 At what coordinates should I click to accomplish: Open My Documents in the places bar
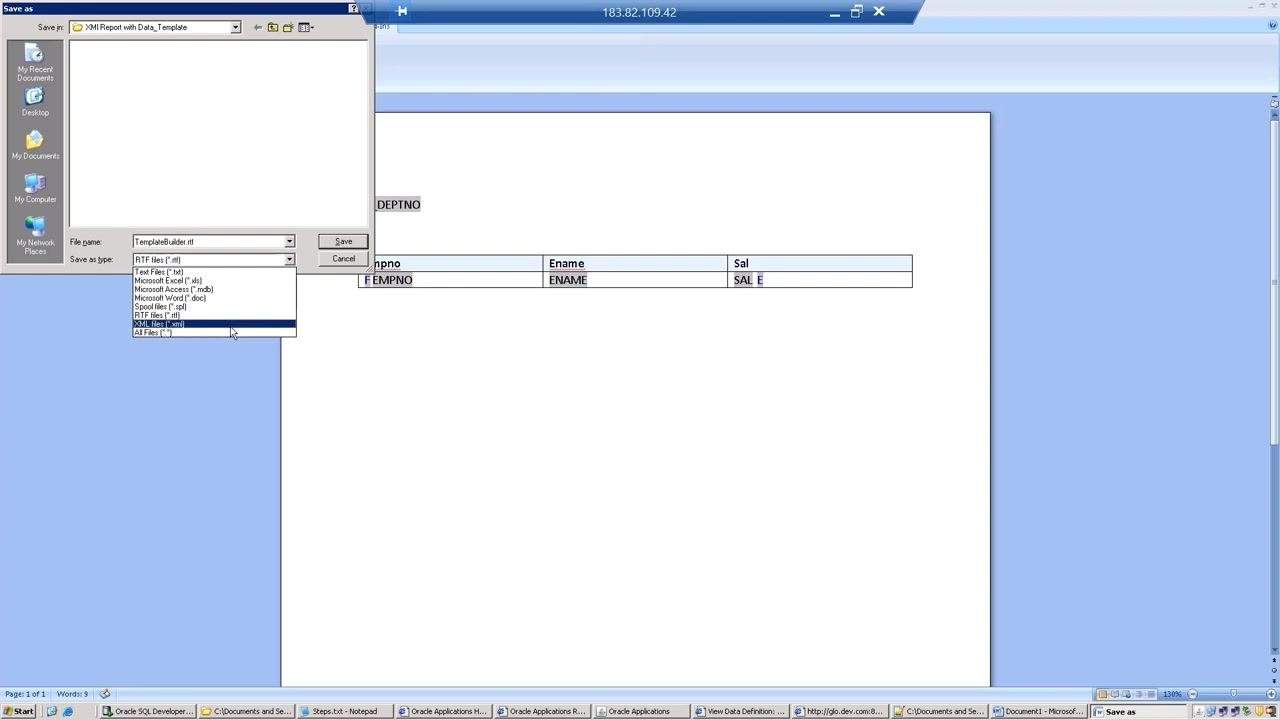[x=35, y=146]
